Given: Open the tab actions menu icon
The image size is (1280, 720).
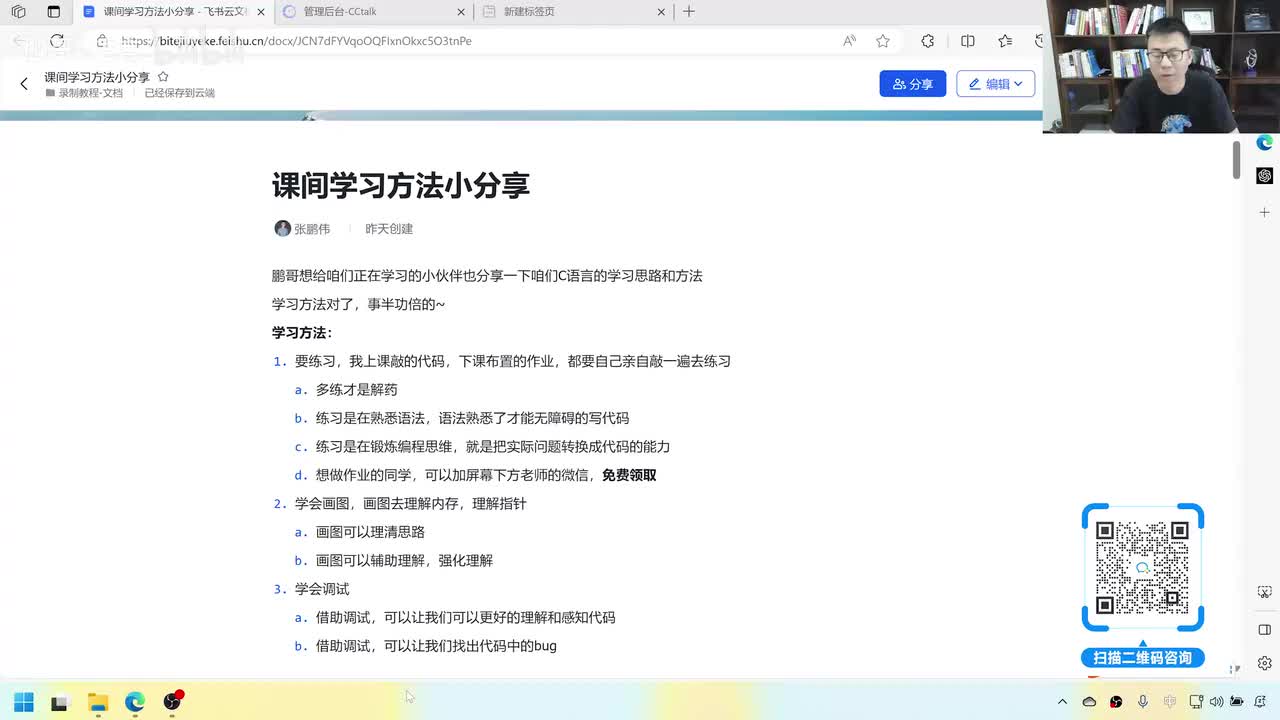Looking at the screenshot, I should click(54, 12).
